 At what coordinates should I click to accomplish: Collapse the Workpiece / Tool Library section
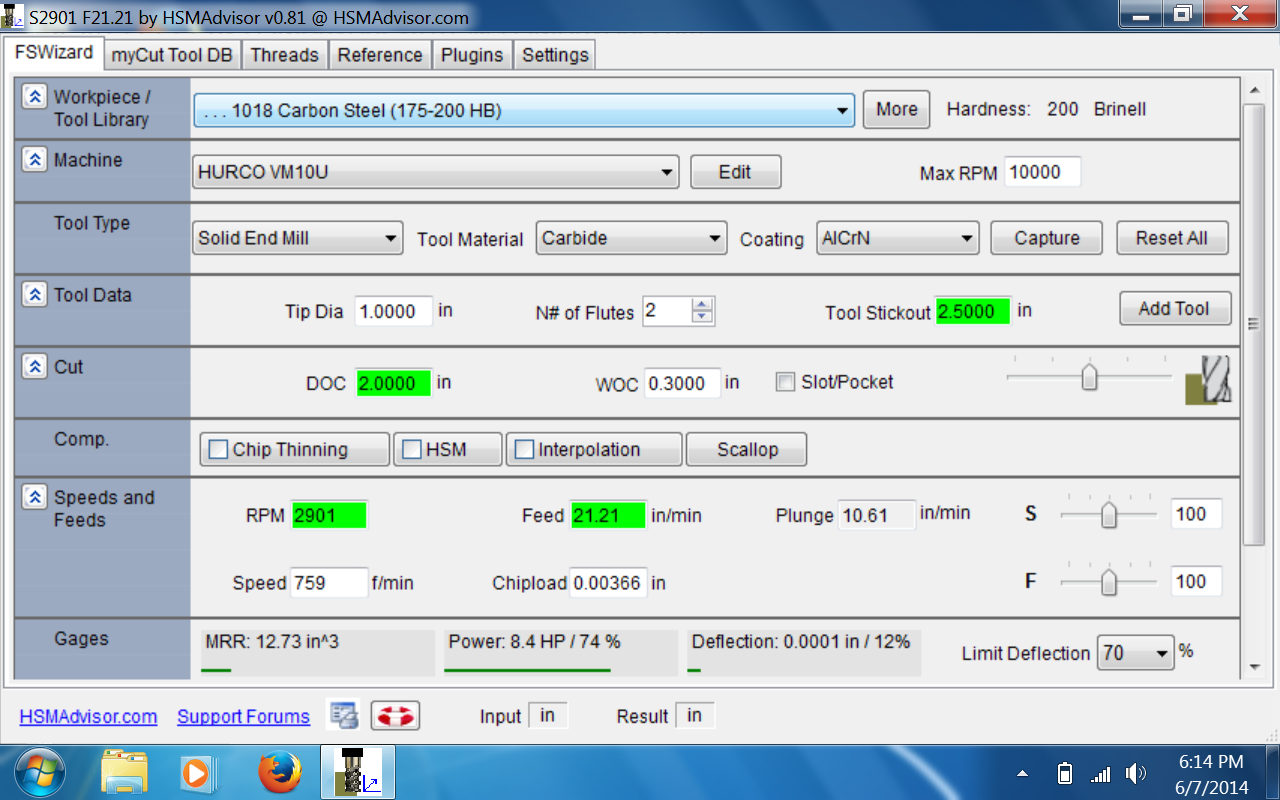35,97
